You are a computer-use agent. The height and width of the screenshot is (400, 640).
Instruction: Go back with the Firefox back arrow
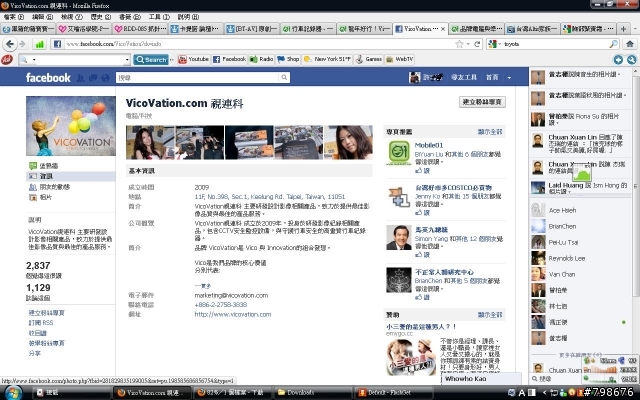pos(10,44)
